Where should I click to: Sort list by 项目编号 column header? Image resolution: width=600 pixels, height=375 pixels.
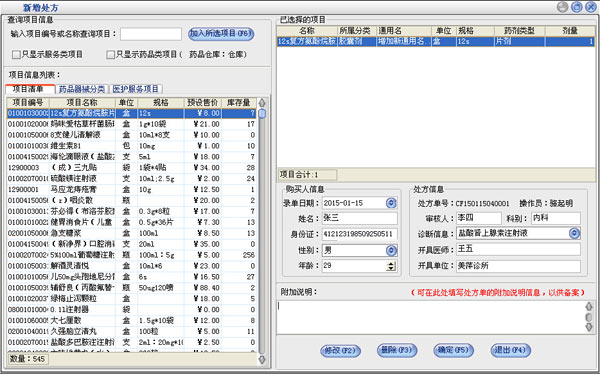(x=28, y=103)
